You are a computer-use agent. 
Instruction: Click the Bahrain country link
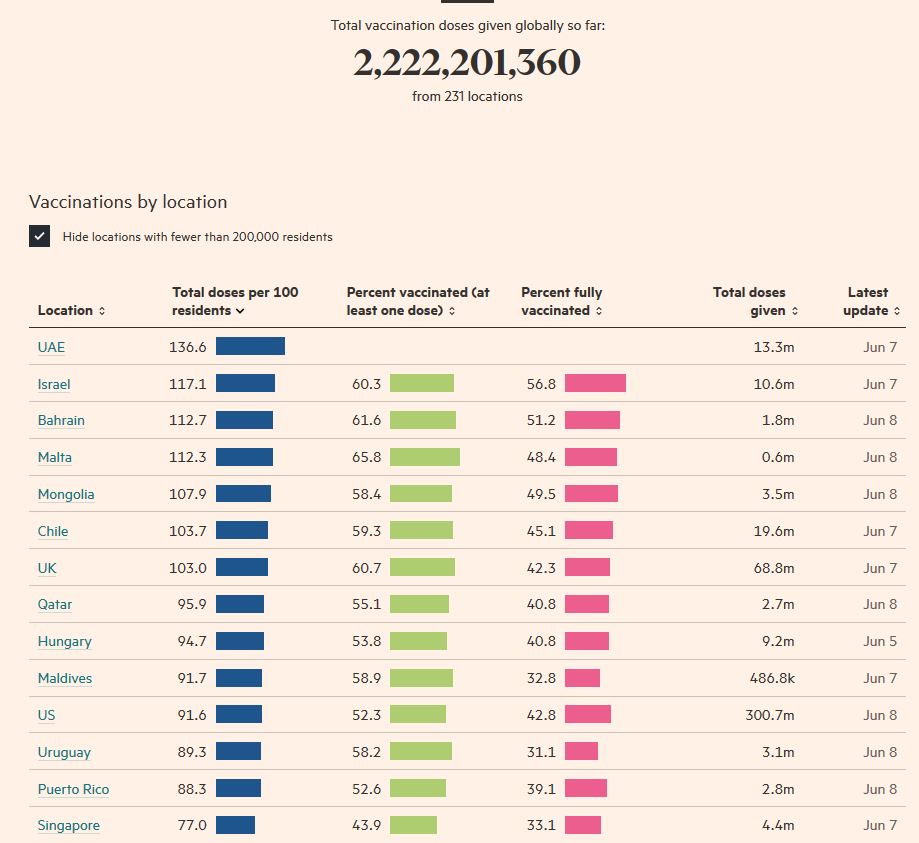[61, 421]
